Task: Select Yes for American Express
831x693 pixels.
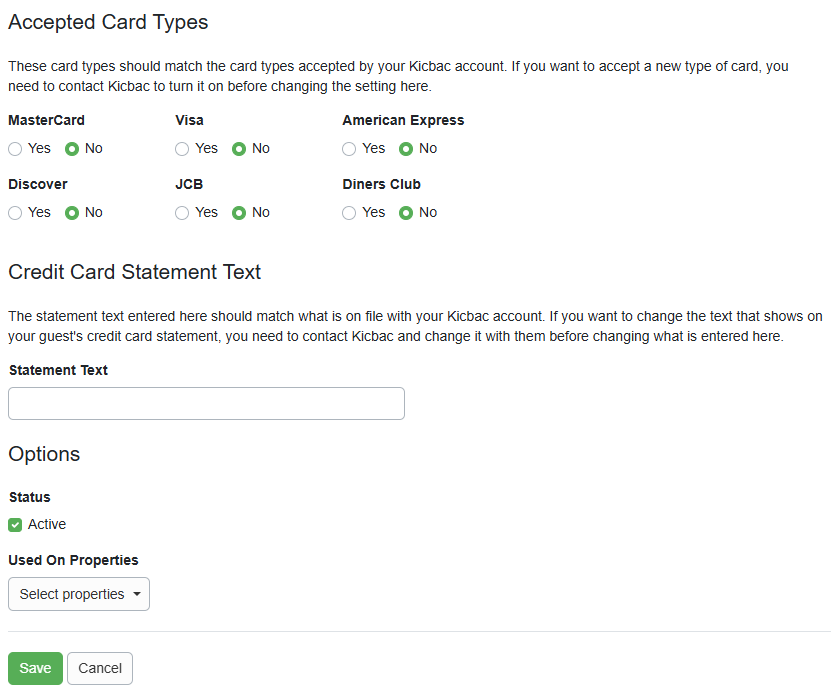Action: point(348,148)
